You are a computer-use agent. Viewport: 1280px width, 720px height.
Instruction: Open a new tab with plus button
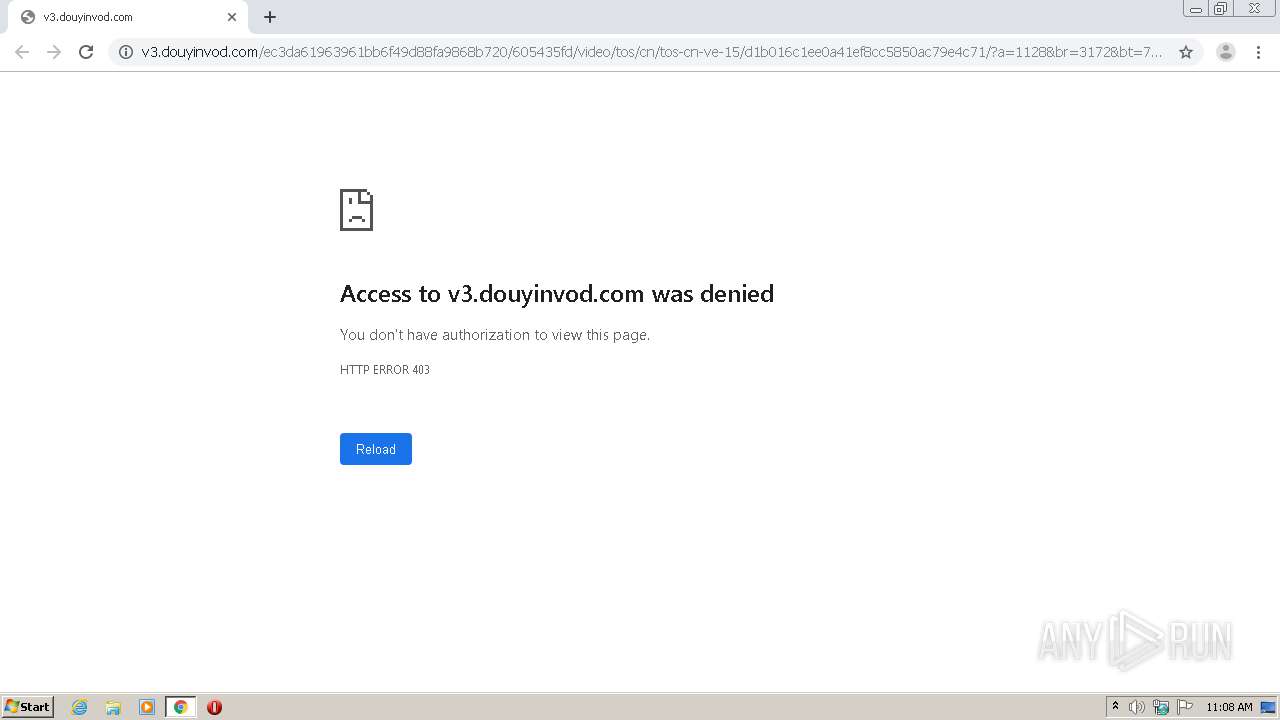(x=270, y=17)
